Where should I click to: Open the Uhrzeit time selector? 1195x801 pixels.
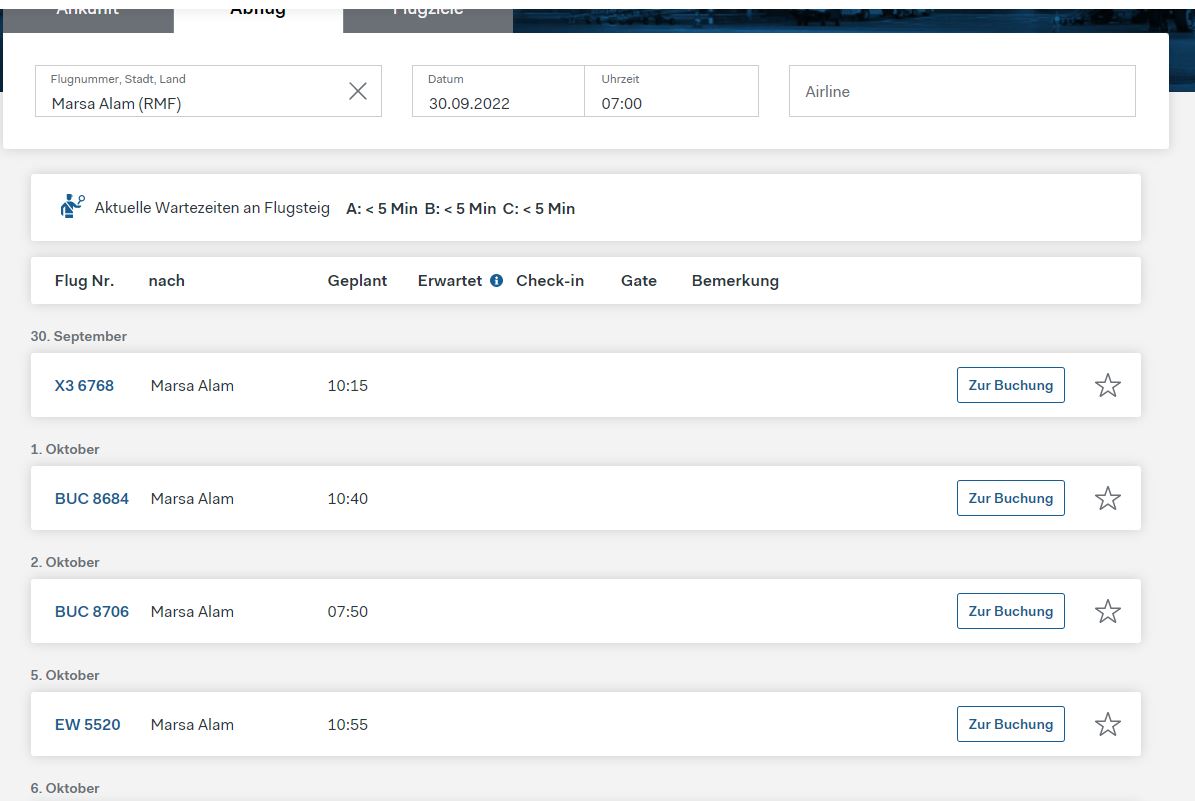[671, 92]
